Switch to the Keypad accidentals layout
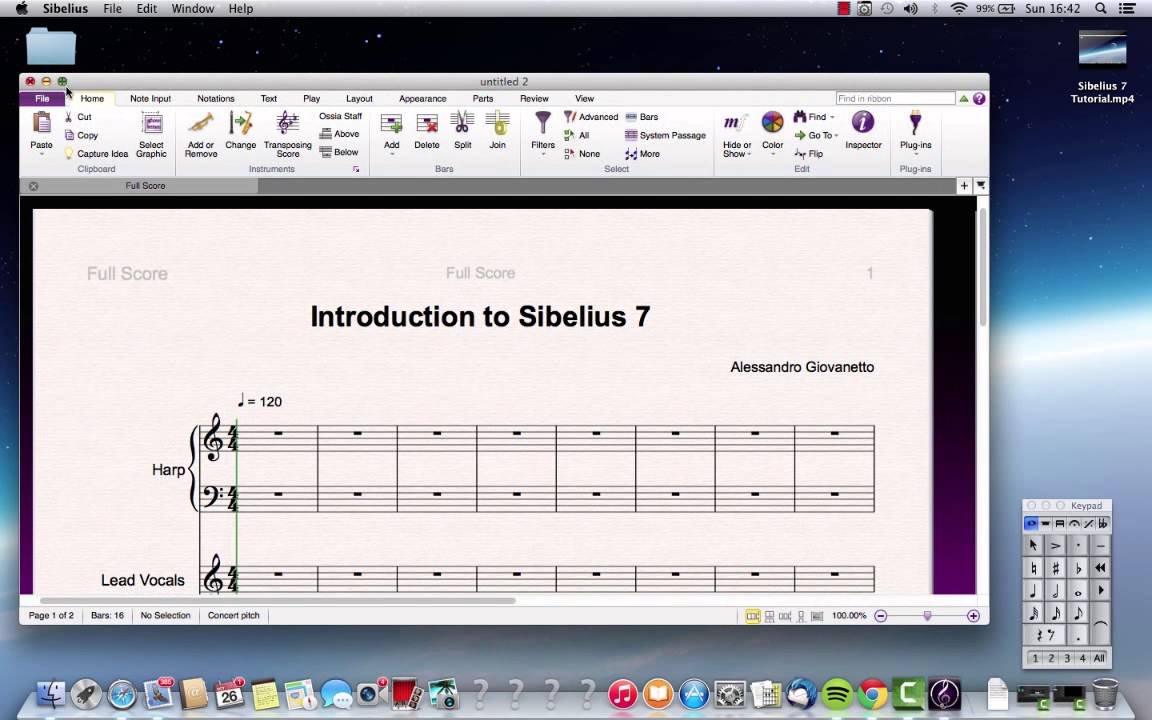The width and height of the screenshot is (1152, 720). [x=1103, y=524]
